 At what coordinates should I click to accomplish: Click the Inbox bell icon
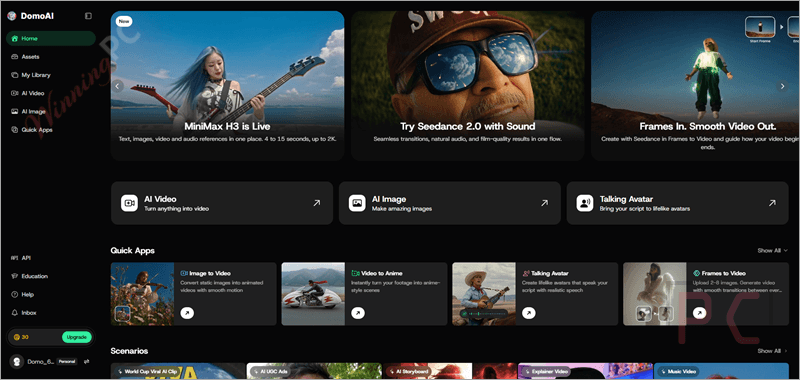tap(14, 313)
